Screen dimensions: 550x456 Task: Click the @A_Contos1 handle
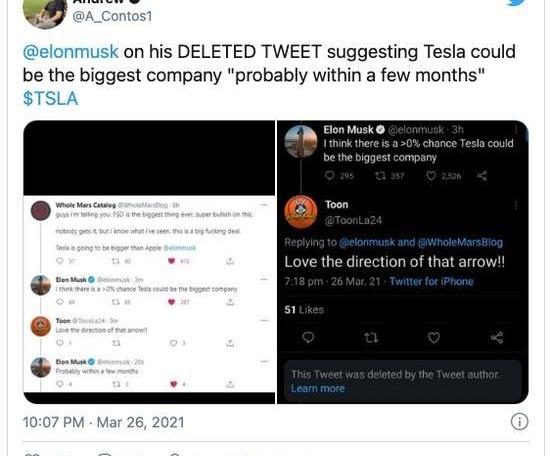click(112, 16)
